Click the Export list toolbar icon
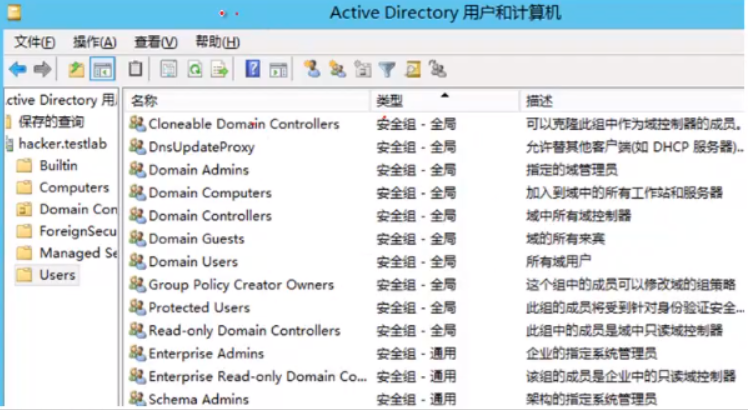The image size is (748, 411). coord(220,70)
